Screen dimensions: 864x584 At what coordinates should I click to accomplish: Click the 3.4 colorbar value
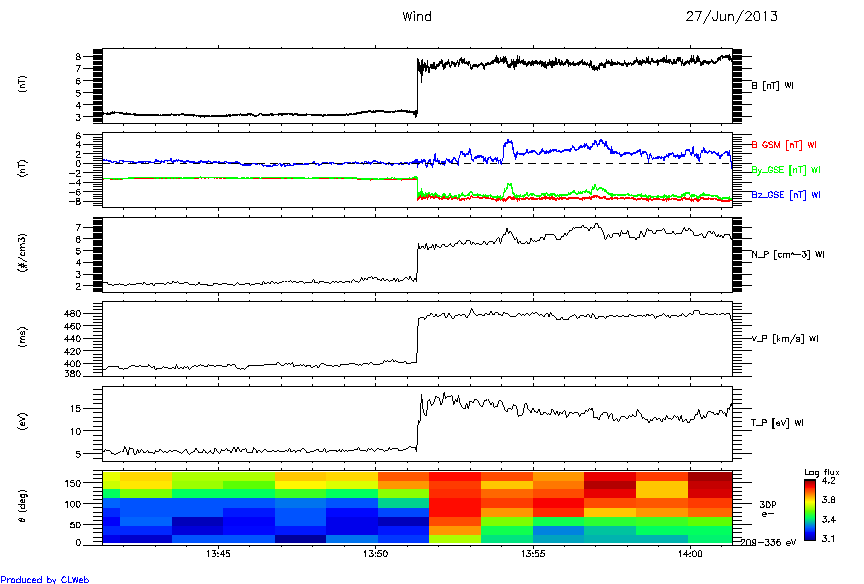(828, 519)
